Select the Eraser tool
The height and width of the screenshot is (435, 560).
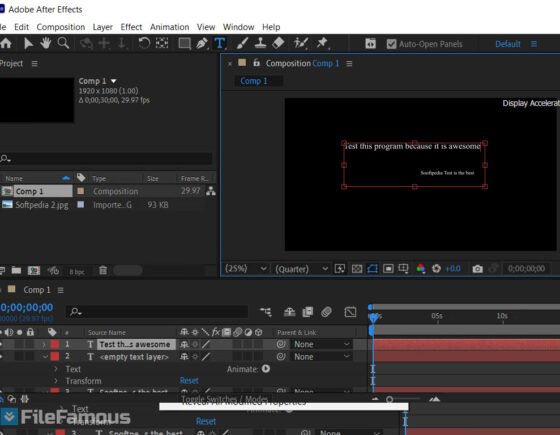tap(278, 44)
